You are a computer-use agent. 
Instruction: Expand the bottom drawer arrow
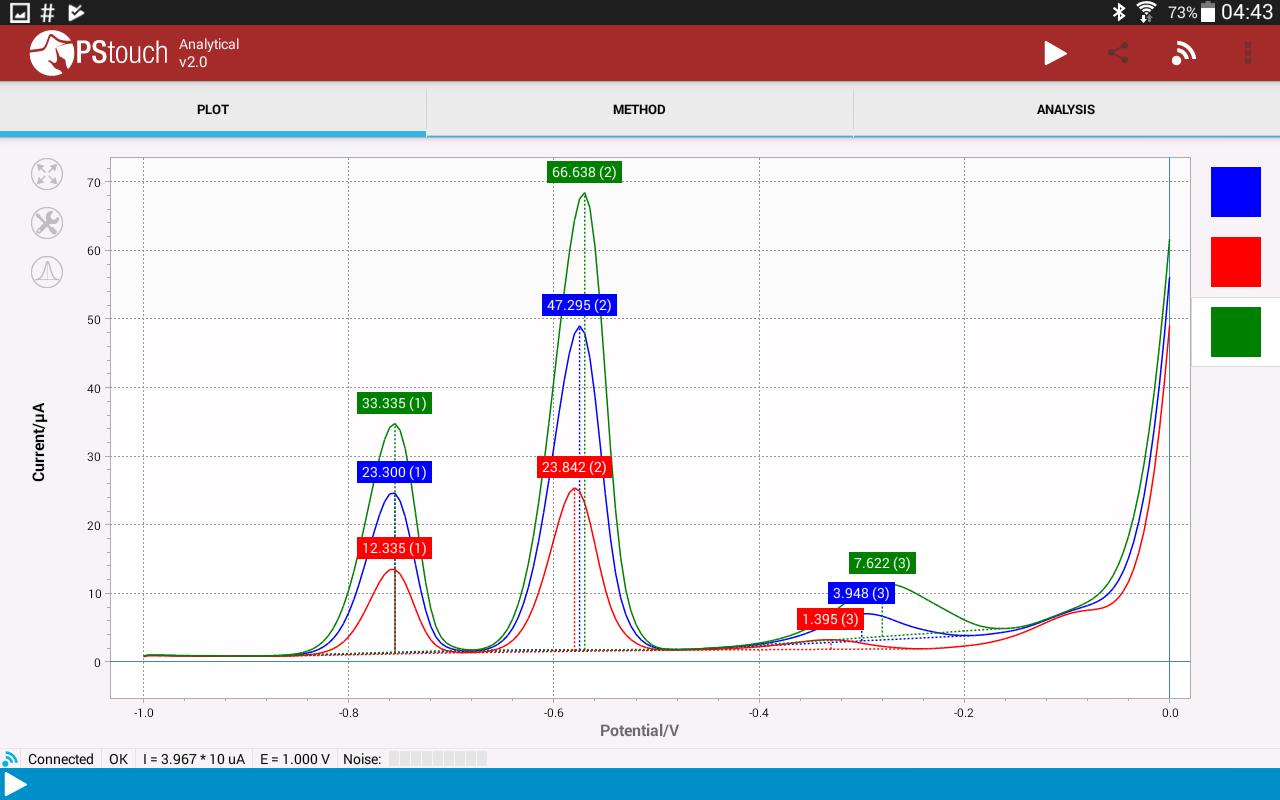[x=14, y=784]
